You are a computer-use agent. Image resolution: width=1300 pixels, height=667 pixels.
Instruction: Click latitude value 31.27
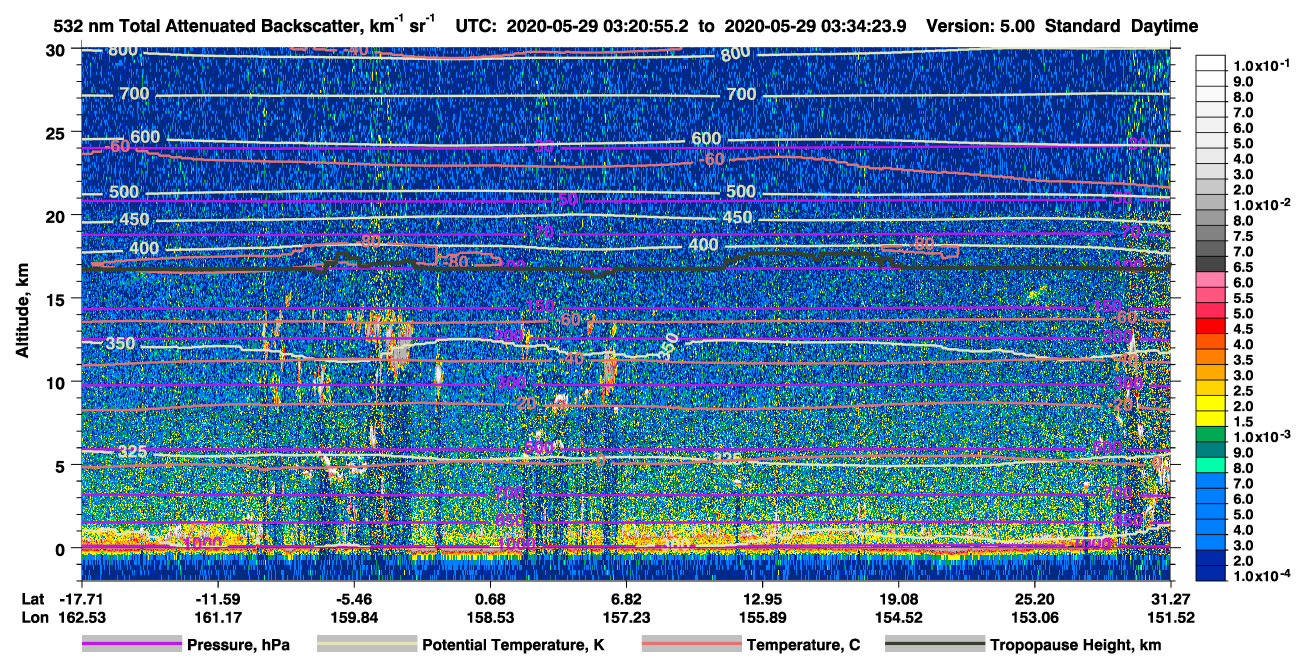pyautogui.click(x=1170, y=598)
